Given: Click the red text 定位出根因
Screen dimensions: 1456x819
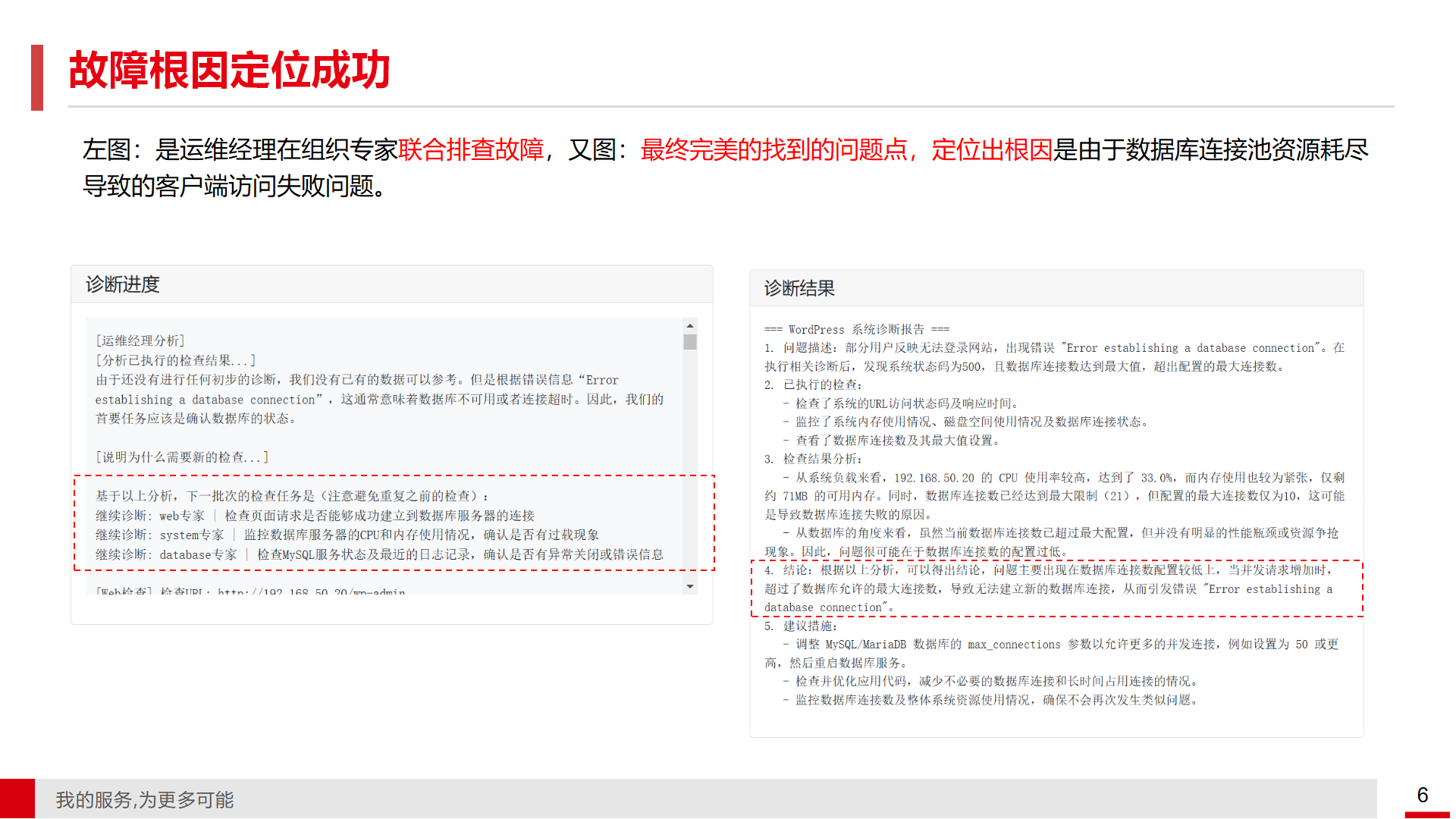Looking at the screenshot, I should (x=991, y=149).
